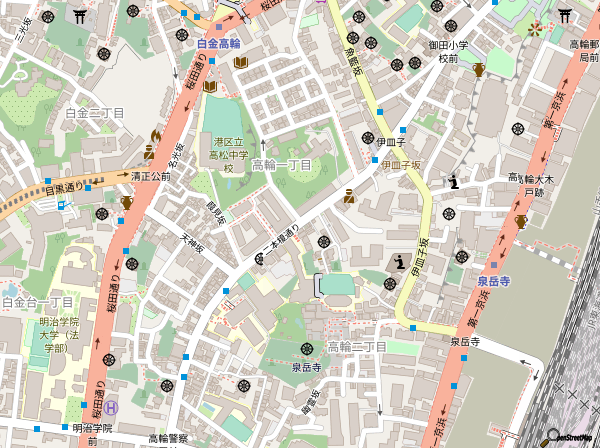Click the 白金高輪 station label
Screen dimensions: 600x448
point(218,44)
